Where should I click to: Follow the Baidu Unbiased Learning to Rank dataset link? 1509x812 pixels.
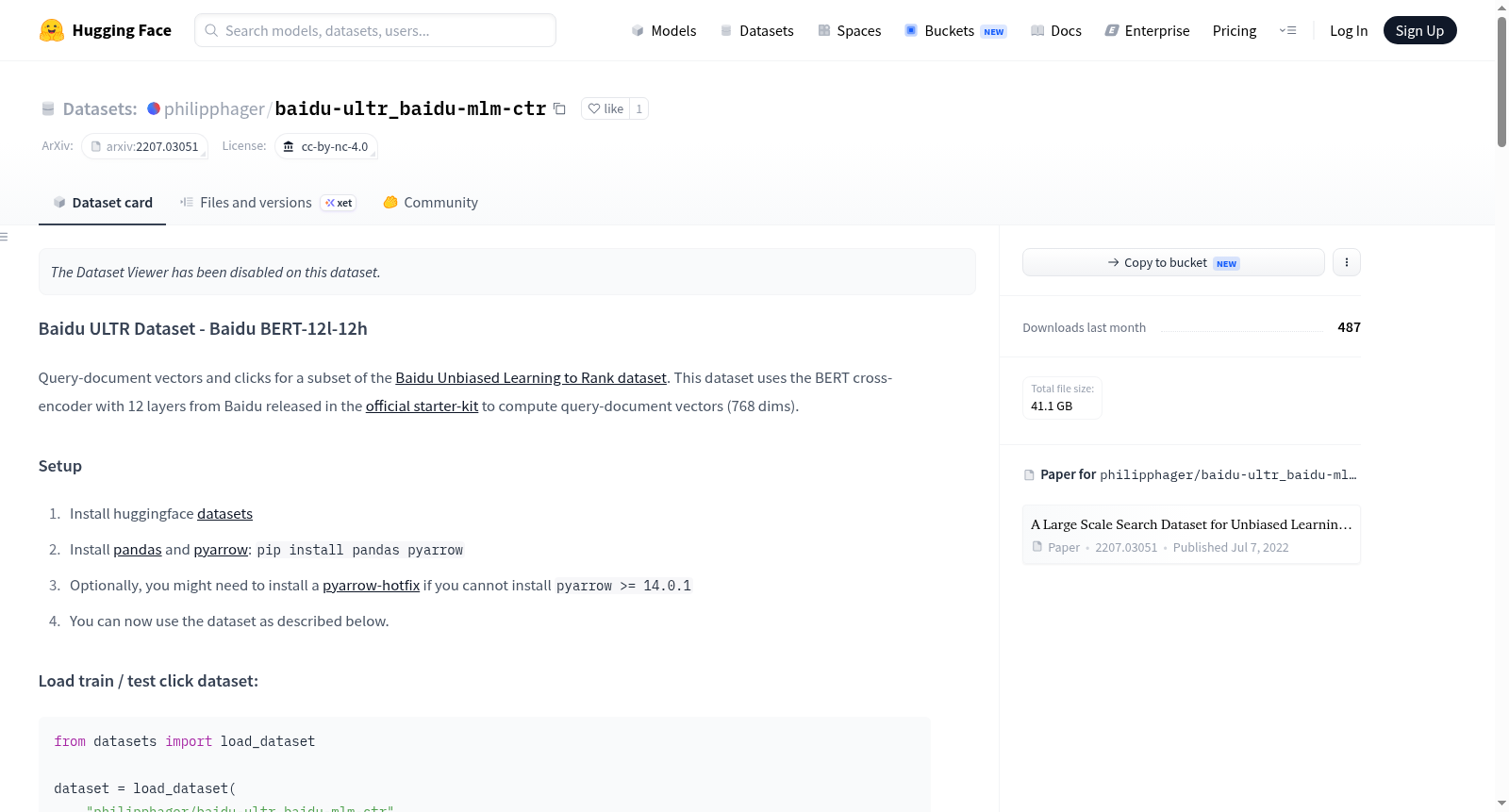coord(531,377)
